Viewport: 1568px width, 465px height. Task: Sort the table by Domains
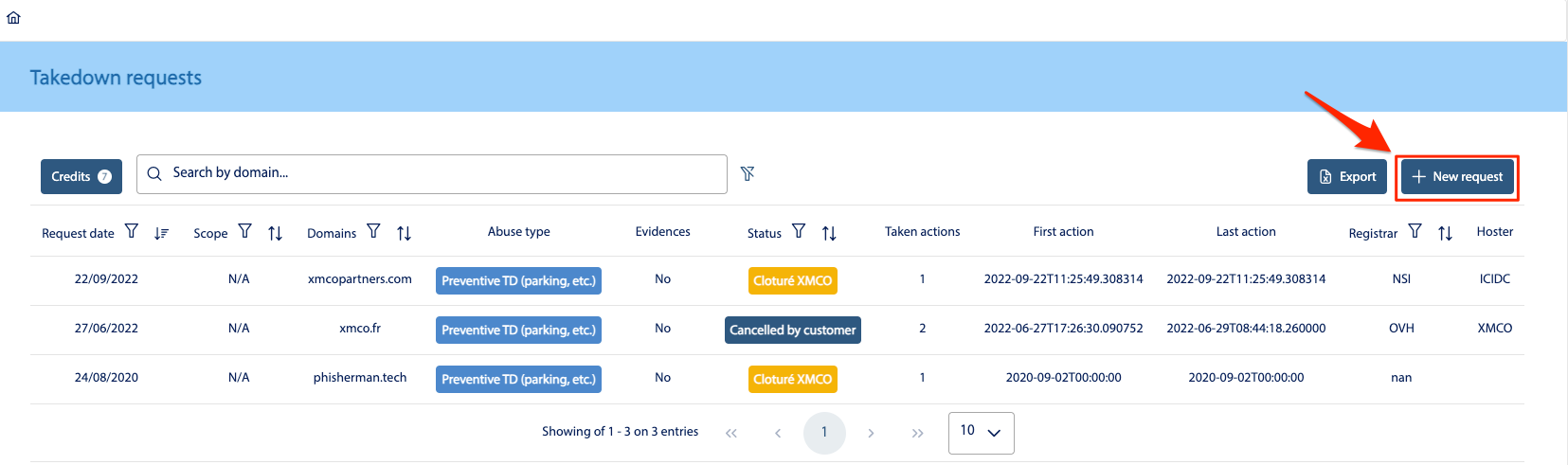coord(404,233)
